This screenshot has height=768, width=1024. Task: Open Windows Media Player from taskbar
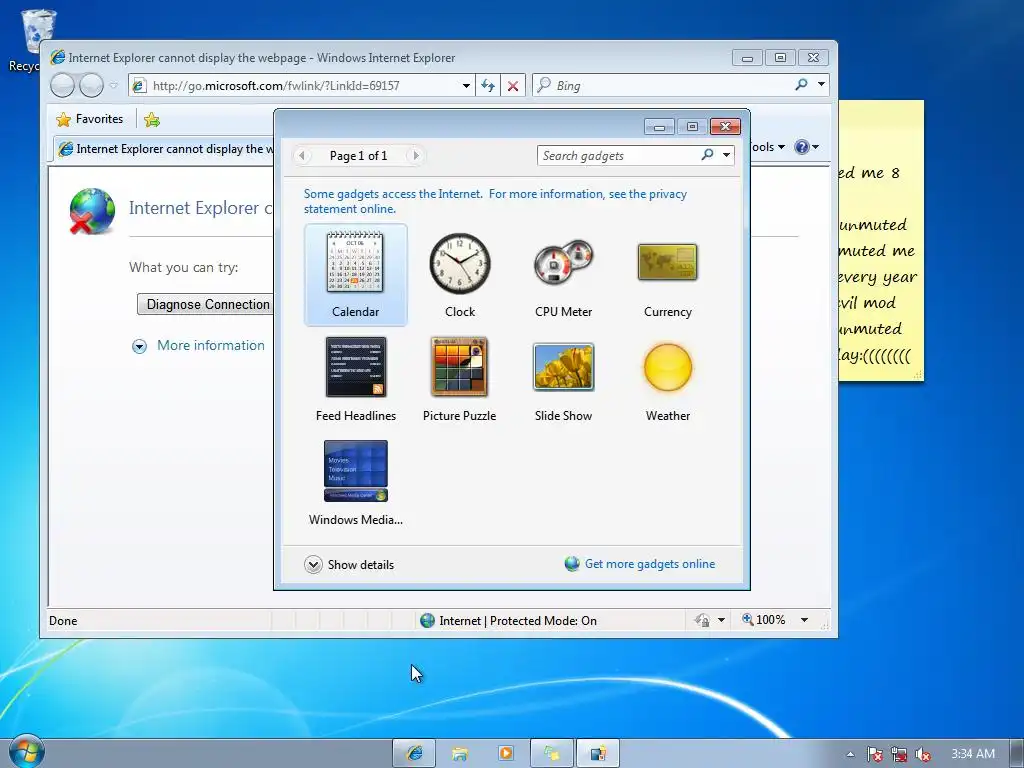tap(505, 754)
